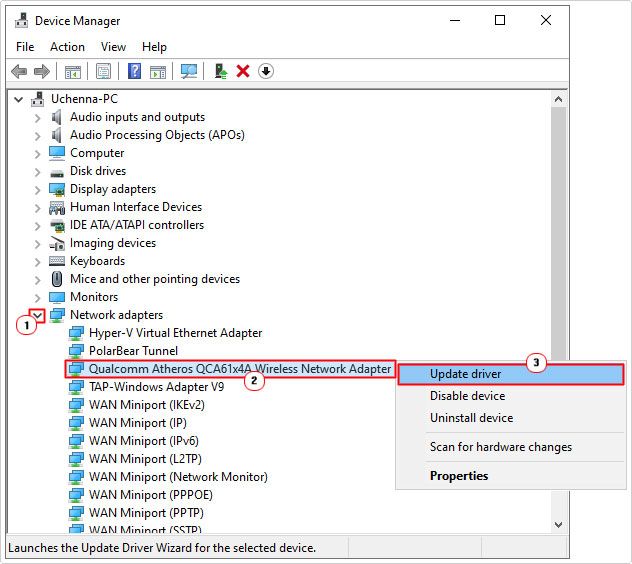Screen dimensions: 632x564
Task: Click the red X Uninstall device icon
Action: (x=243, y=71)
